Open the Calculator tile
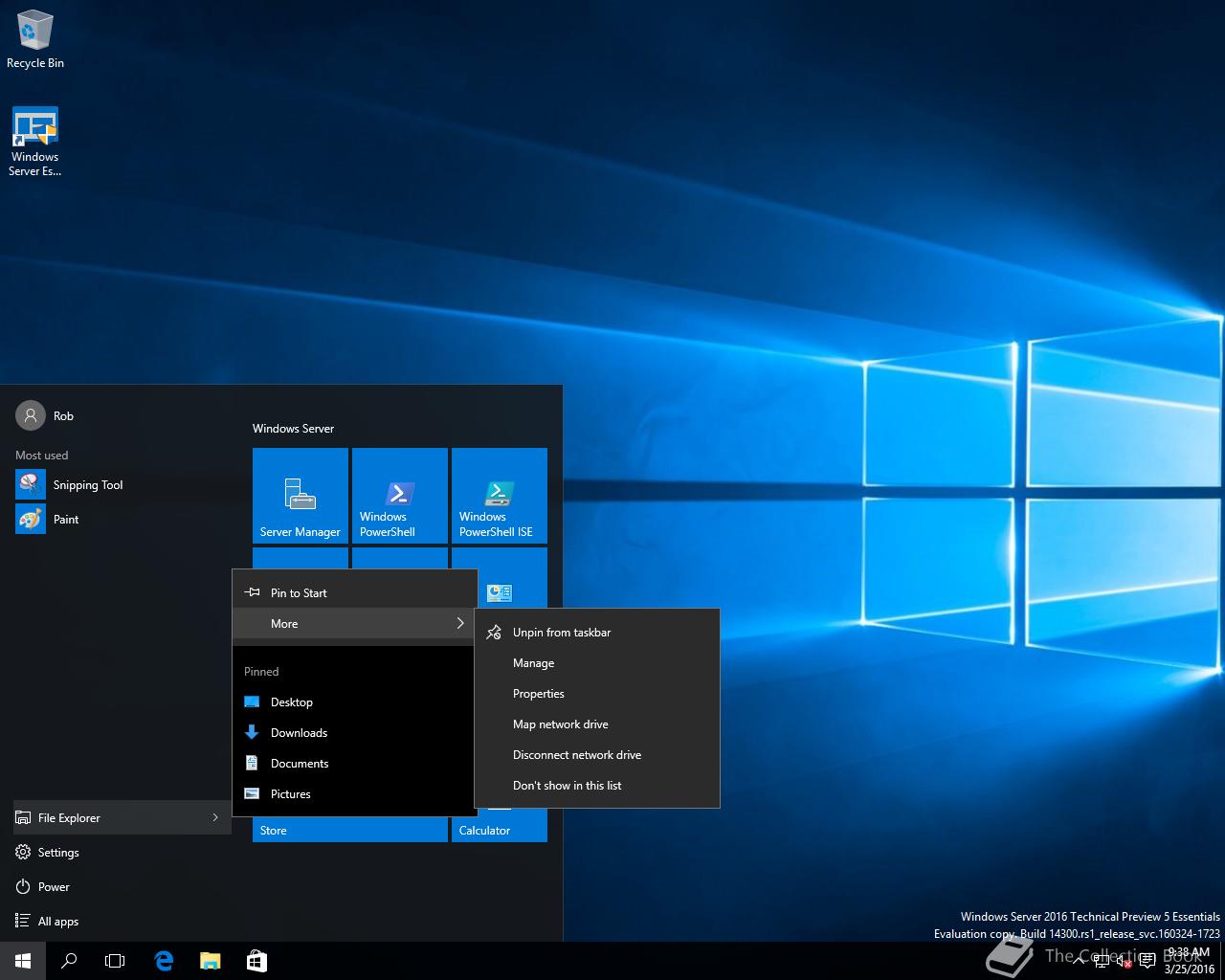1225x980 pixels. point(500,830)
